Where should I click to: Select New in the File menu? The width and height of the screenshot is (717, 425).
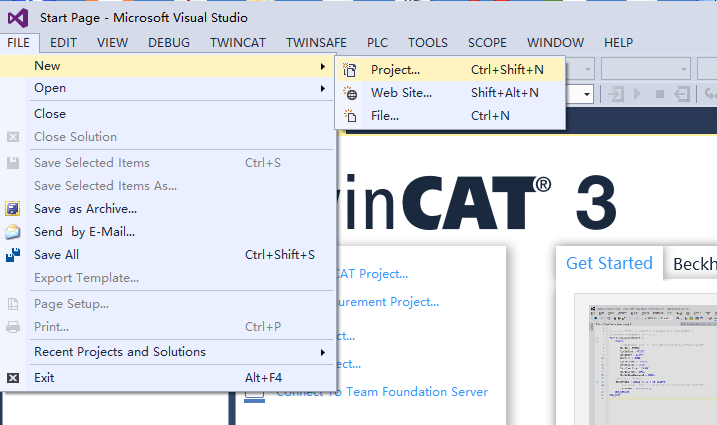point(167,66)
